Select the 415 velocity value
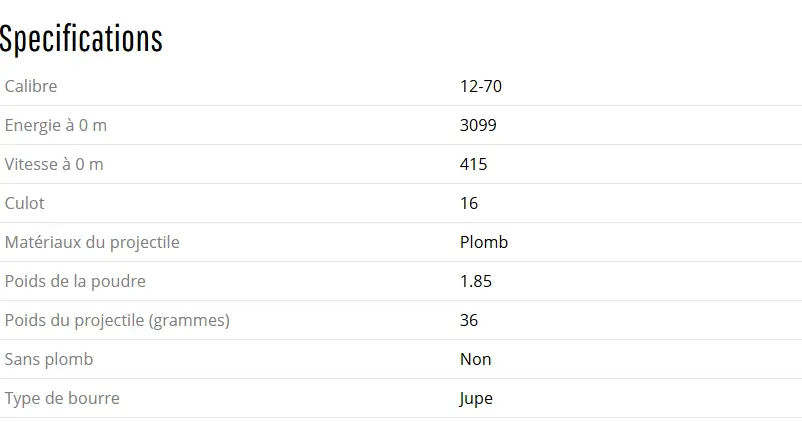This screenshot has width=802, height=422. point(474,164)
